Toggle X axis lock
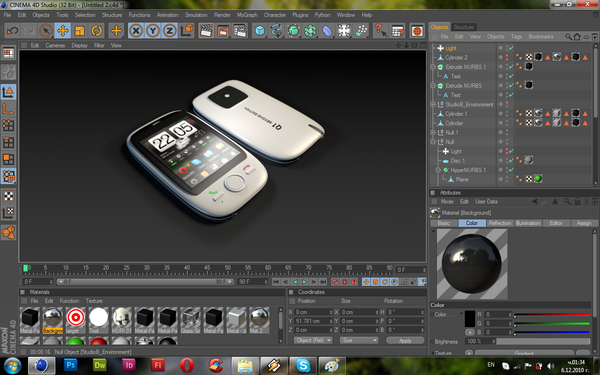 coord(136,31)
